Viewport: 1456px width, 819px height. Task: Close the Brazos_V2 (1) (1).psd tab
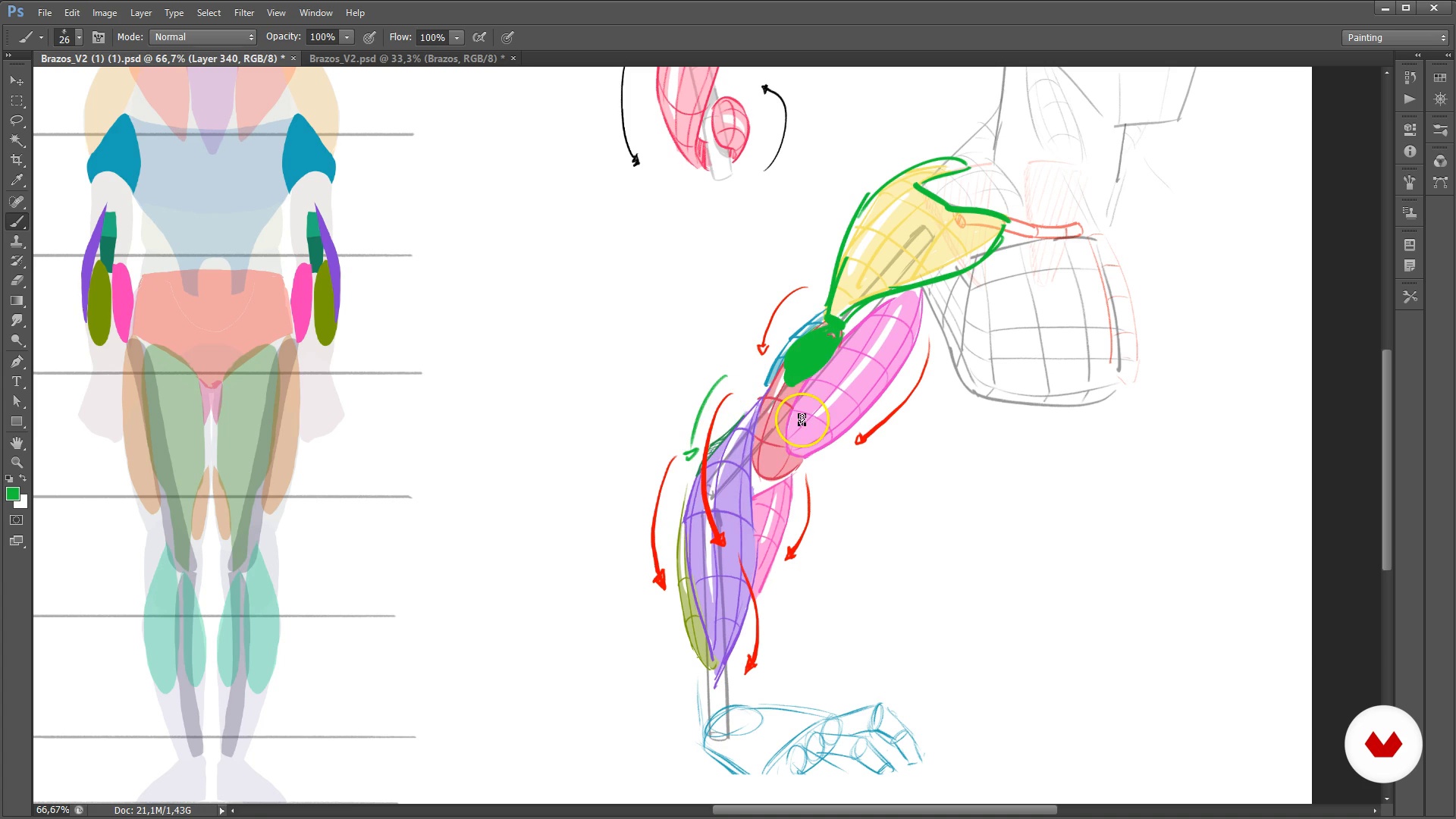(x=293, y=58)
